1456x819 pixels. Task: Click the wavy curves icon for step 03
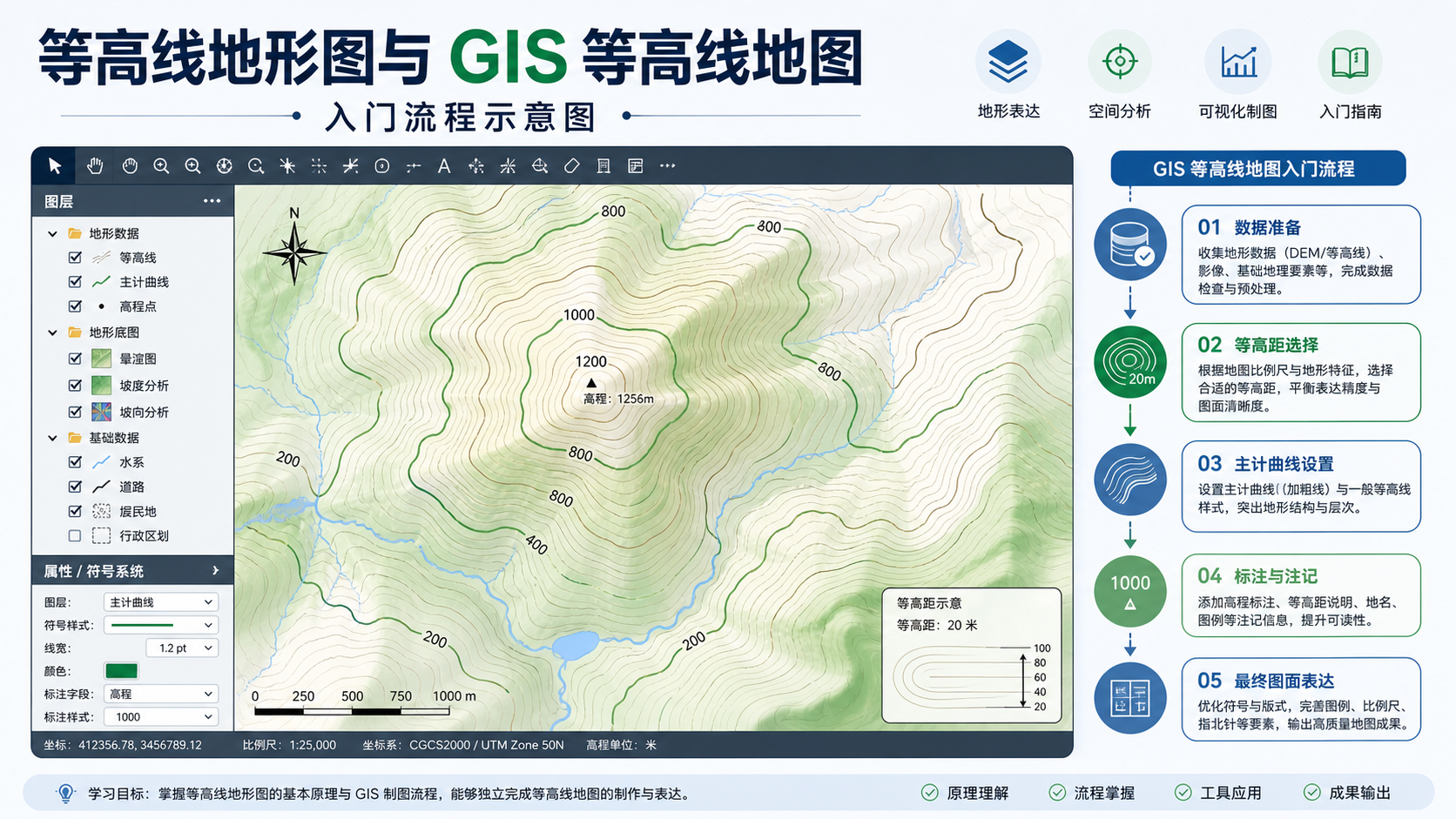pyautogui.click(x=1130, y=480)
